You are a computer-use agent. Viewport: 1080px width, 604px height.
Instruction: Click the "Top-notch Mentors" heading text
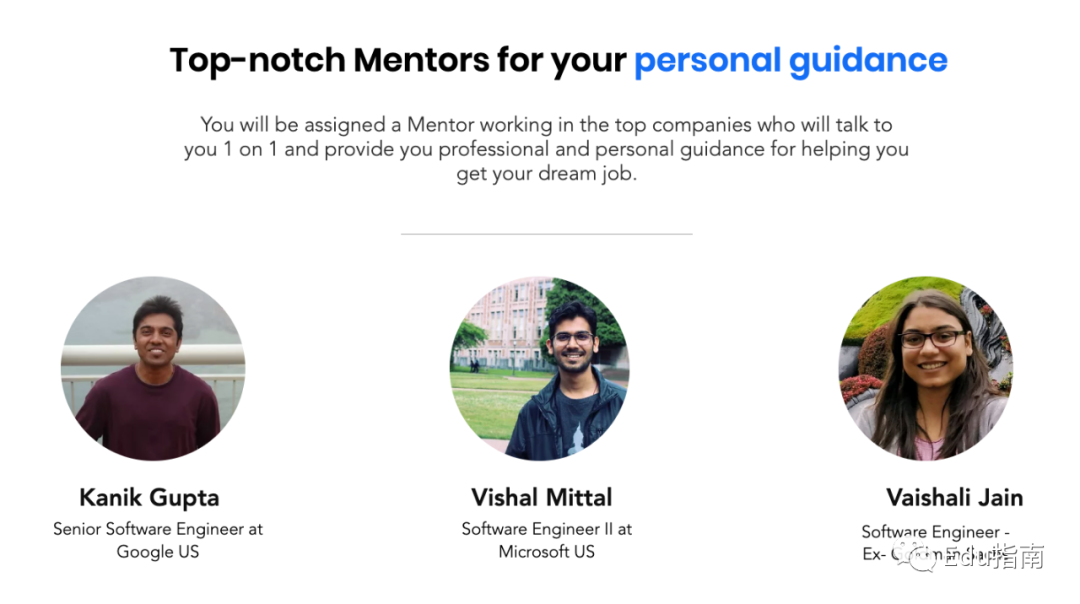coord(329,60)
